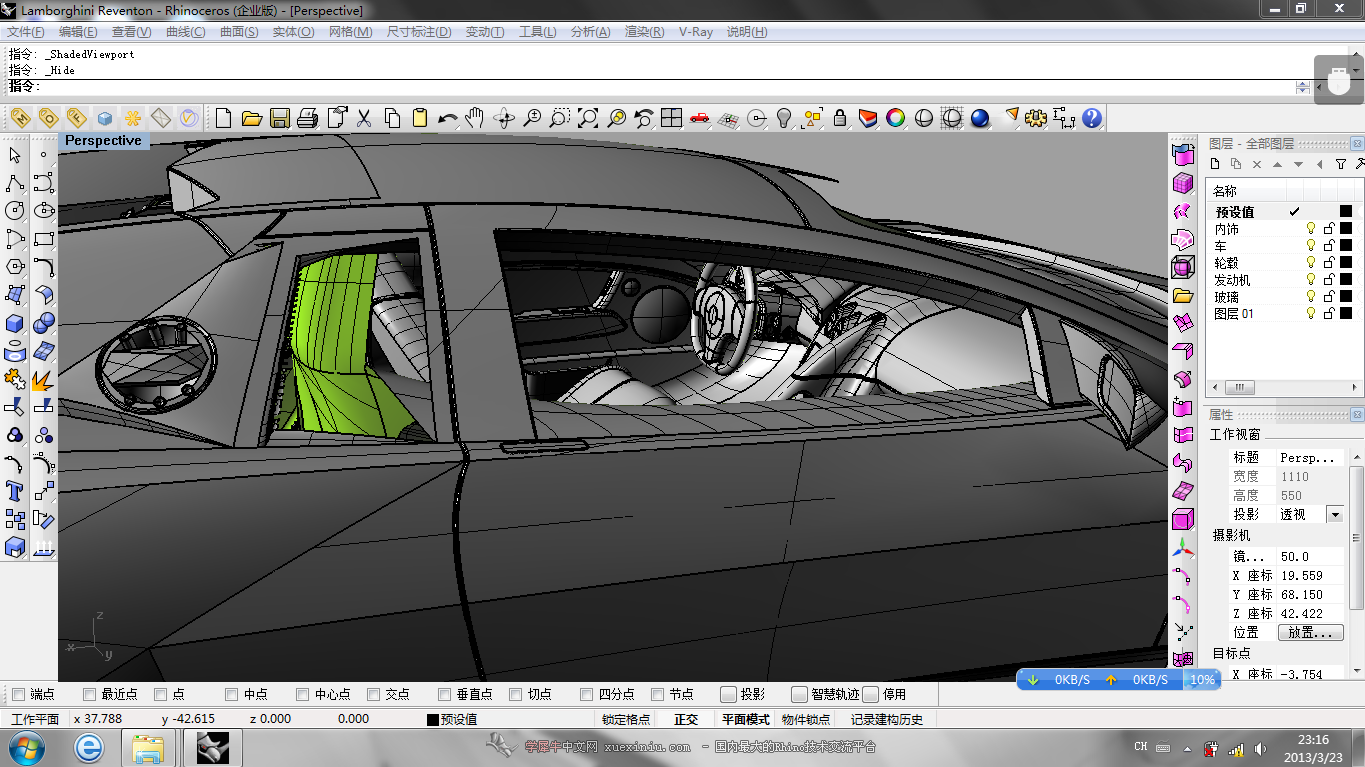Click the red car icon
Screen dimensions: 1365x767
tap(700, 118)
